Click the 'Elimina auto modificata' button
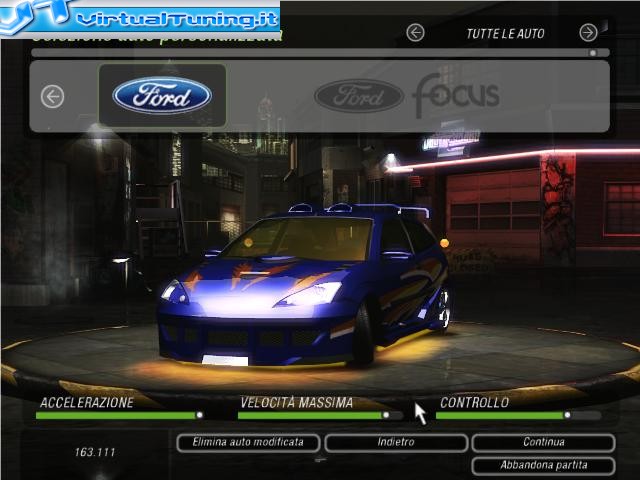This screenshot has height=480, width=640. click(x=248, y=442)
